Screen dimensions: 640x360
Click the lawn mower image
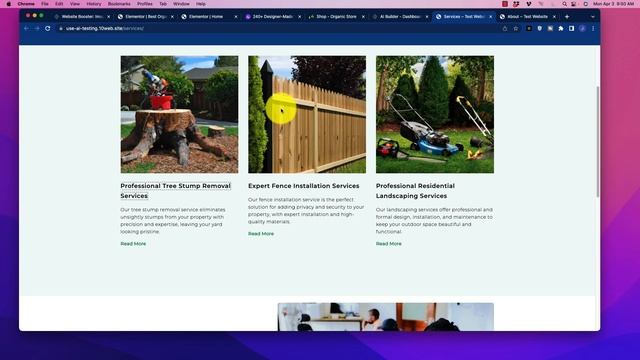click(435, 114)
